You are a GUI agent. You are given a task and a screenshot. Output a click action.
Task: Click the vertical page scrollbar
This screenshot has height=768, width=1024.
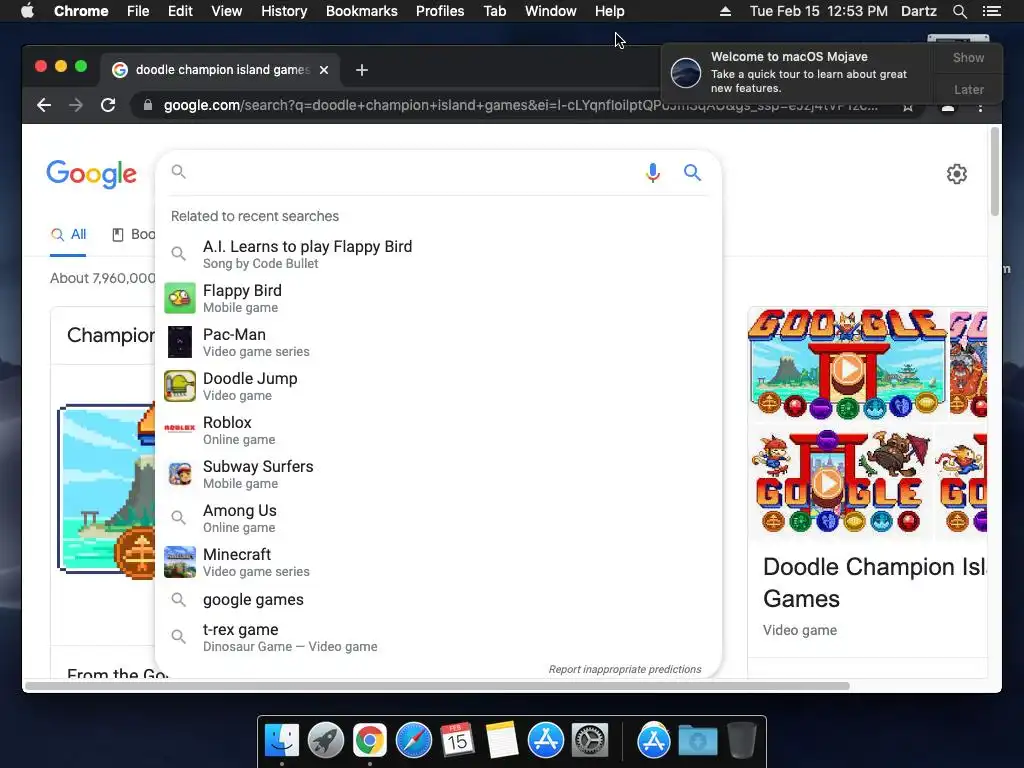[x=995, y=172]
